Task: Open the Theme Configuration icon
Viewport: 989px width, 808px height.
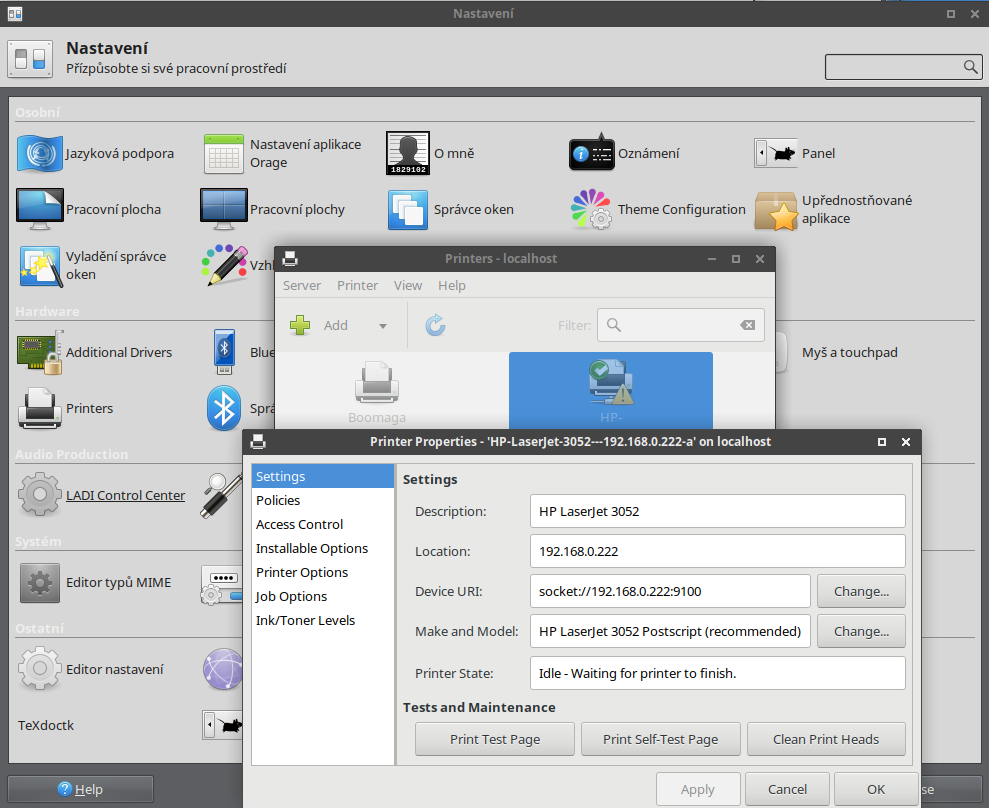Action: (x=591, y=209)
